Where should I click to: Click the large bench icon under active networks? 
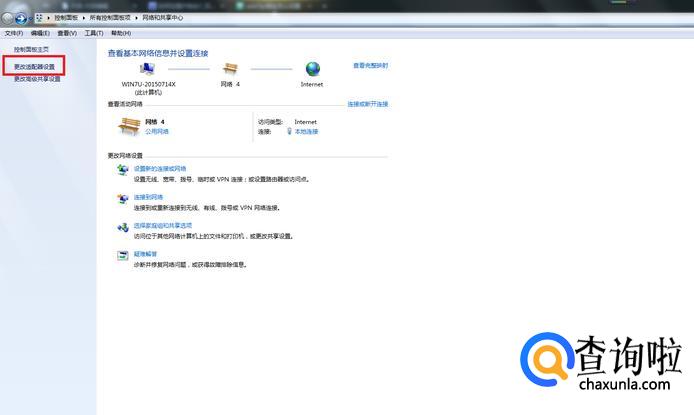point(128,126)
